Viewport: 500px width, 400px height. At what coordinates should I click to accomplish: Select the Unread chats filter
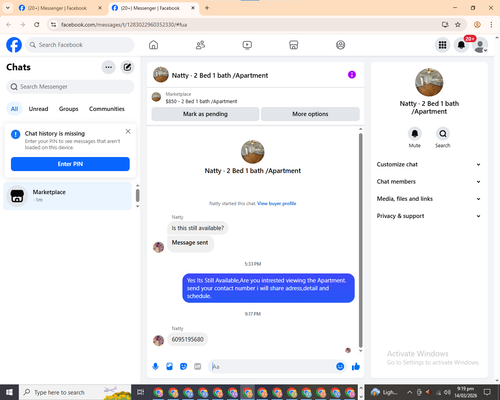click(38, 109)
